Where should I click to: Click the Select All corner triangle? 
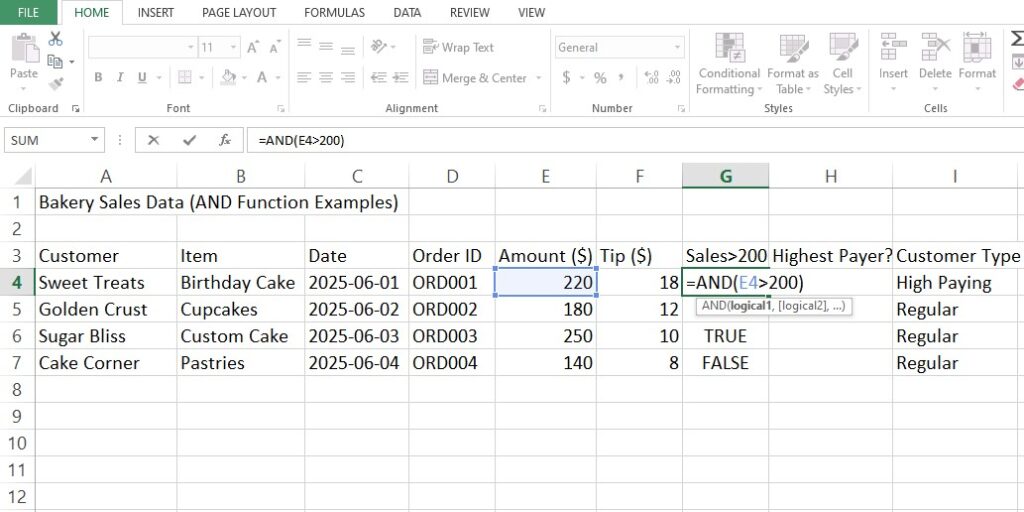(23, 176)
